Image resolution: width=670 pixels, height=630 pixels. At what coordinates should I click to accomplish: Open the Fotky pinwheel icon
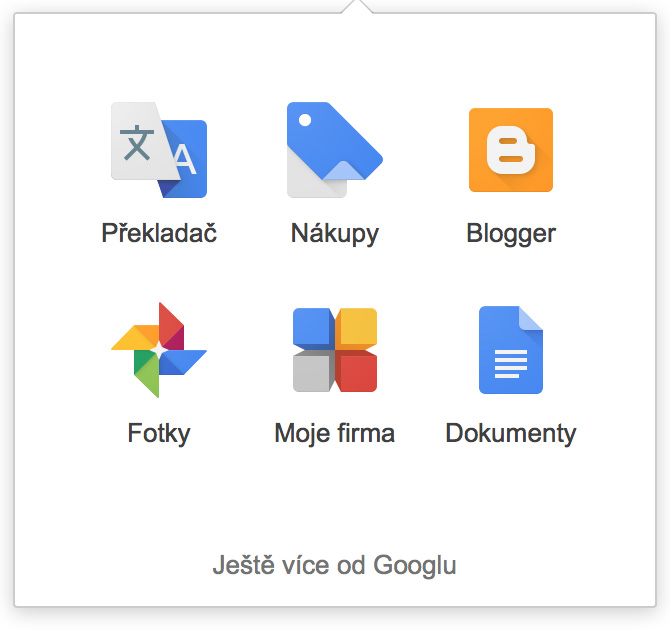[x=159, y=349]
